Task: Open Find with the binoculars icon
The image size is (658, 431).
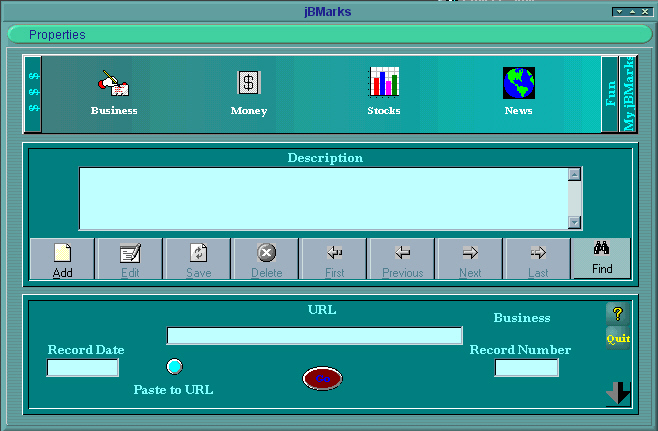Action: coord(601,258)
